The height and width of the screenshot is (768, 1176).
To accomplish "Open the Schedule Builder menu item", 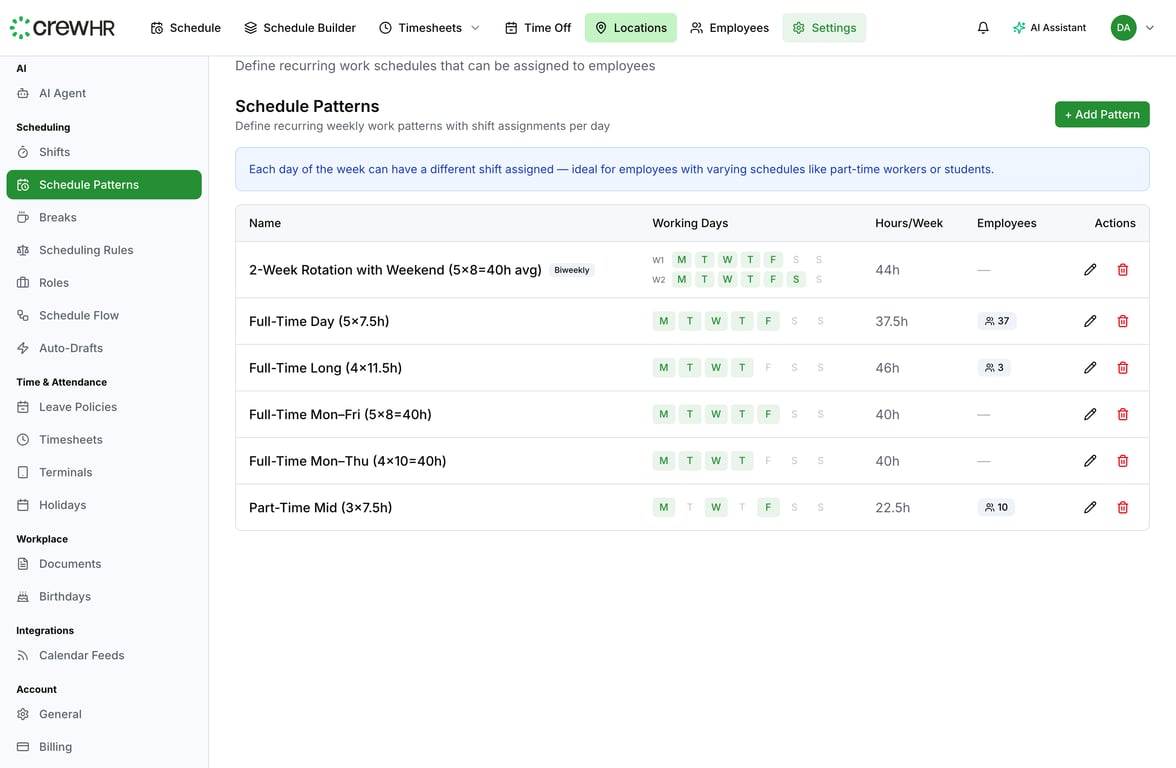I will tap(300, 27).
